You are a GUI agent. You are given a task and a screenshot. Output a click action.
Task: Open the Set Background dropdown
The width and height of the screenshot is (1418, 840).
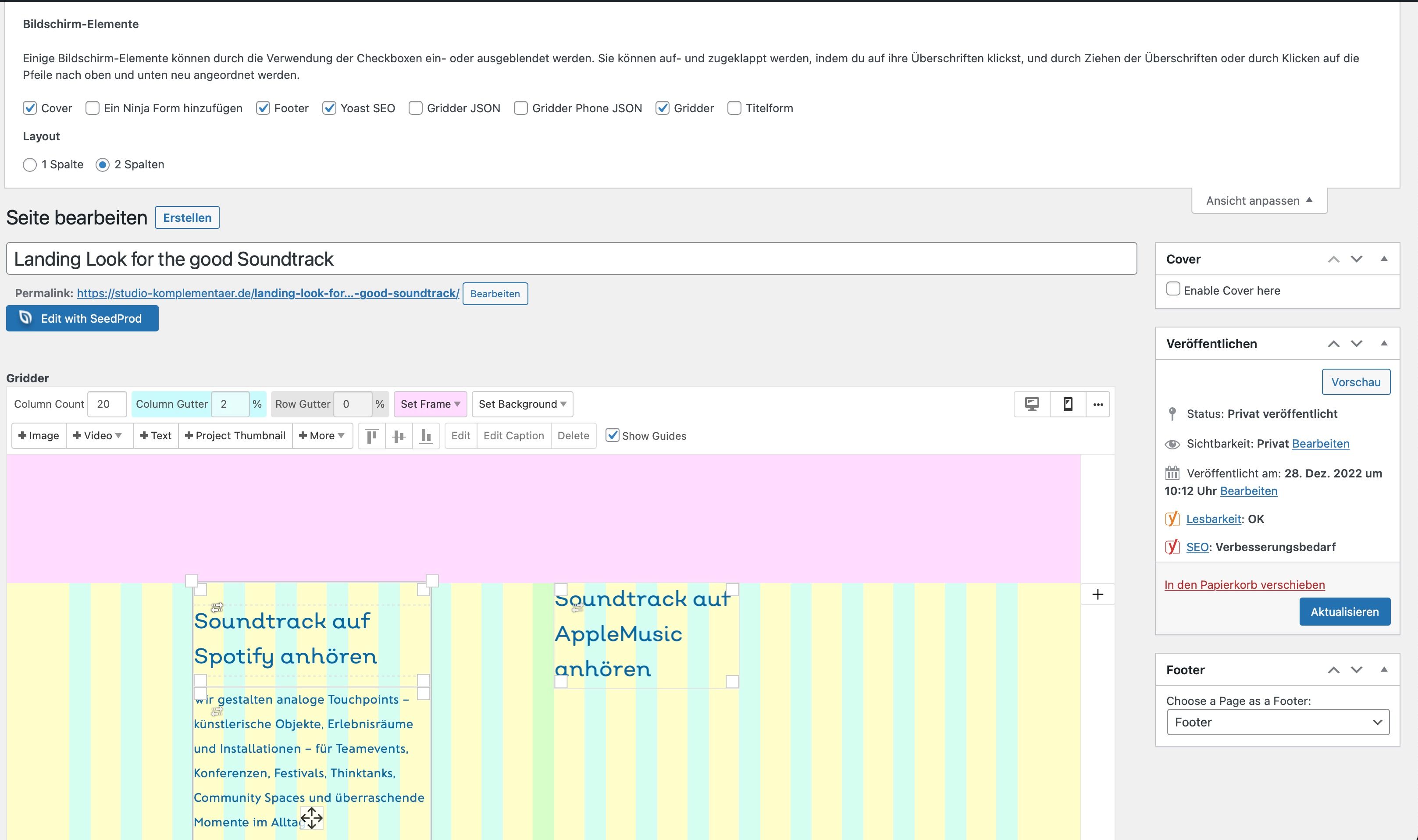(522, 404)
